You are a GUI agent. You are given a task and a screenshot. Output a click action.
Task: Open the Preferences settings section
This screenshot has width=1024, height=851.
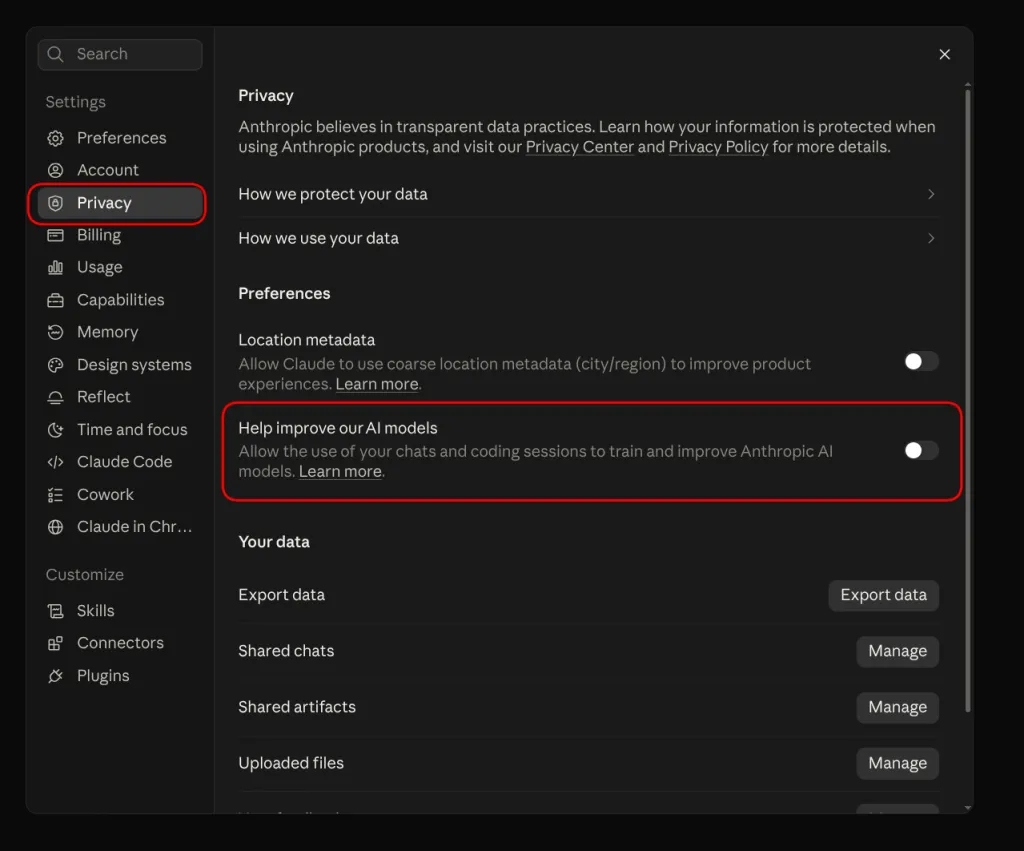pos(120,138)
